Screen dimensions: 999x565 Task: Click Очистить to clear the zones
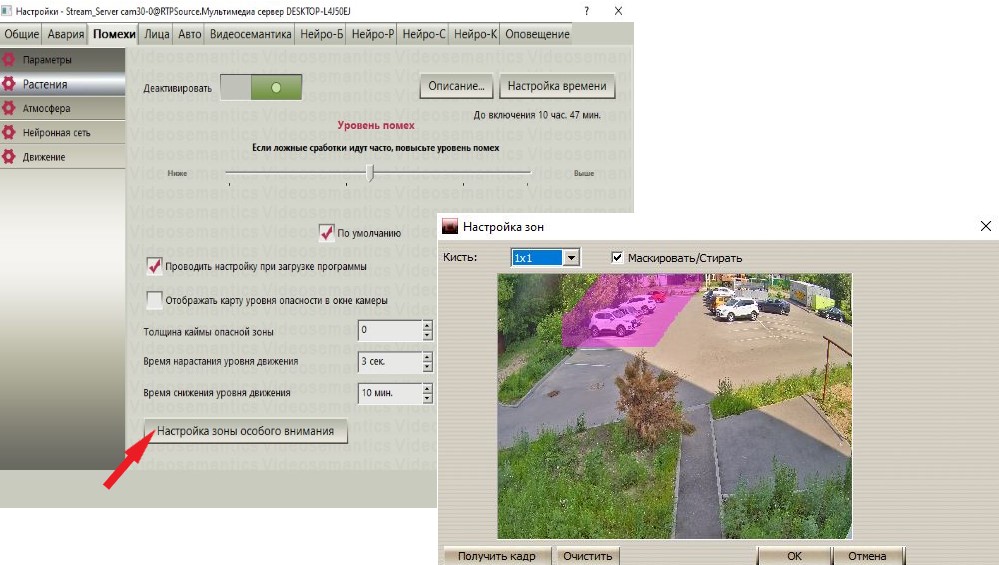(x=587, y=555)
